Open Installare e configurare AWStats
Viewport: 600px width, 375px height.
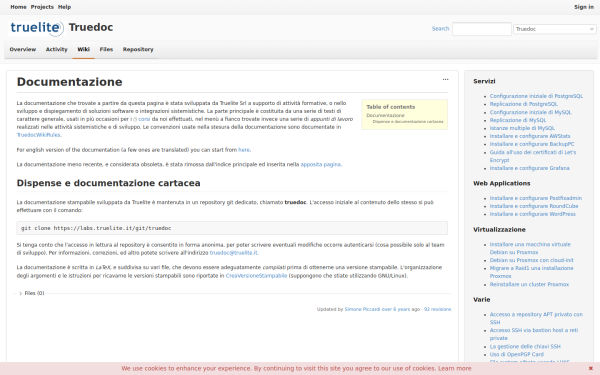point(530,136)
